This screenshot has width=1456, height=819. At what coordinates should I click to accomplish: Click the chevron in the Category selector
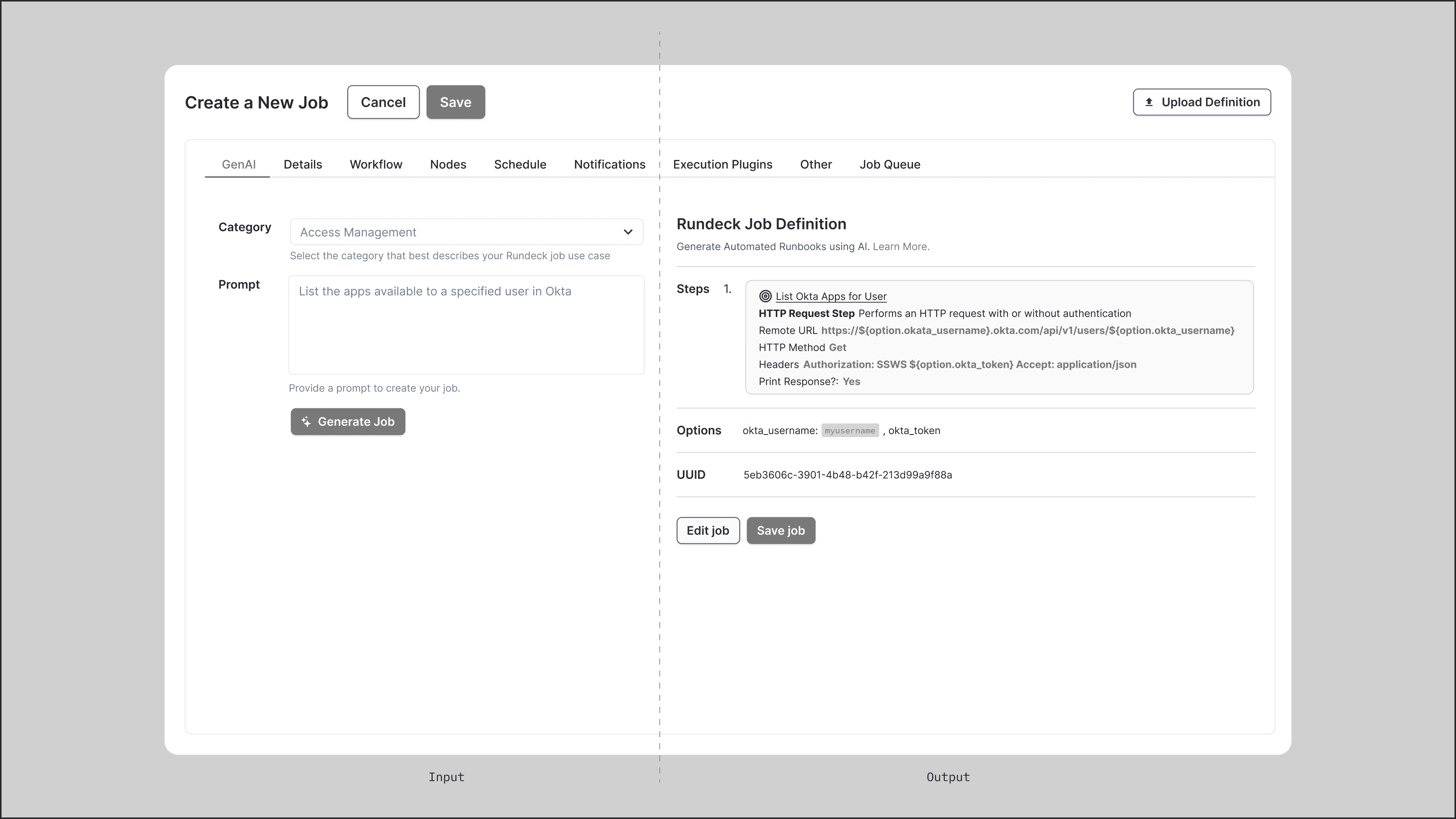pyautogui.click(x=628, y=232)
